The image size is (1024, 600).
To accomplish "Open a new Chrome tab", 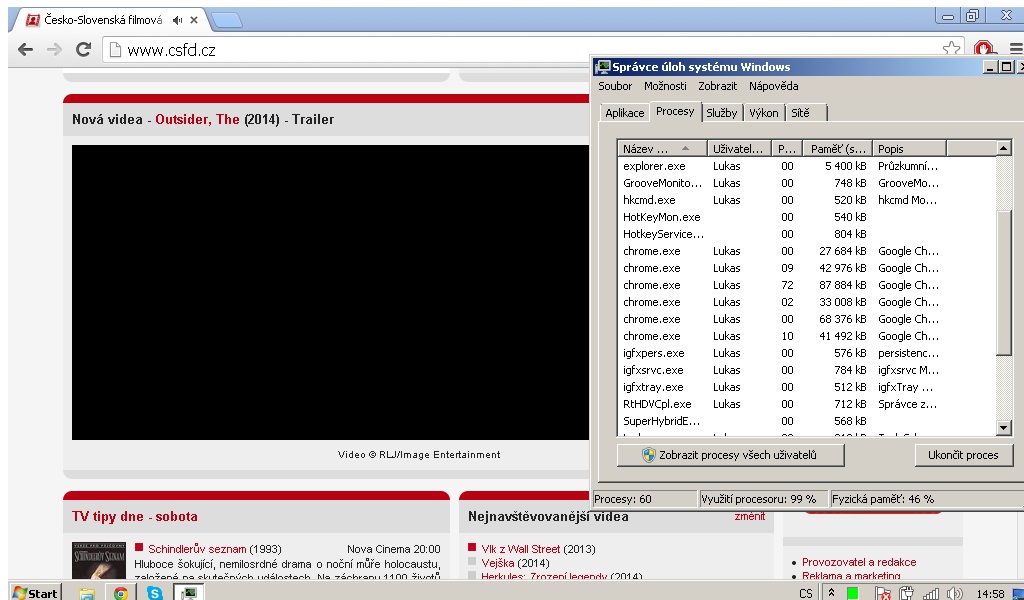I will click(227, 21).
